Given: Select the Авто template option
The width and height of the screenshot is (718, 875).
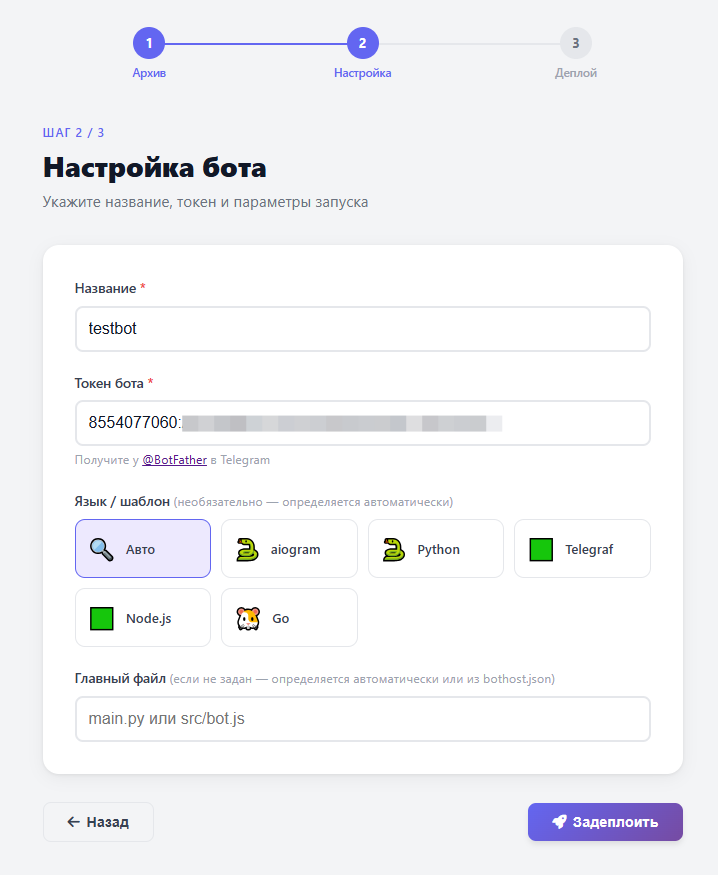Looking at the screenshot, I should pyautogui.click(x=143, y=549).
